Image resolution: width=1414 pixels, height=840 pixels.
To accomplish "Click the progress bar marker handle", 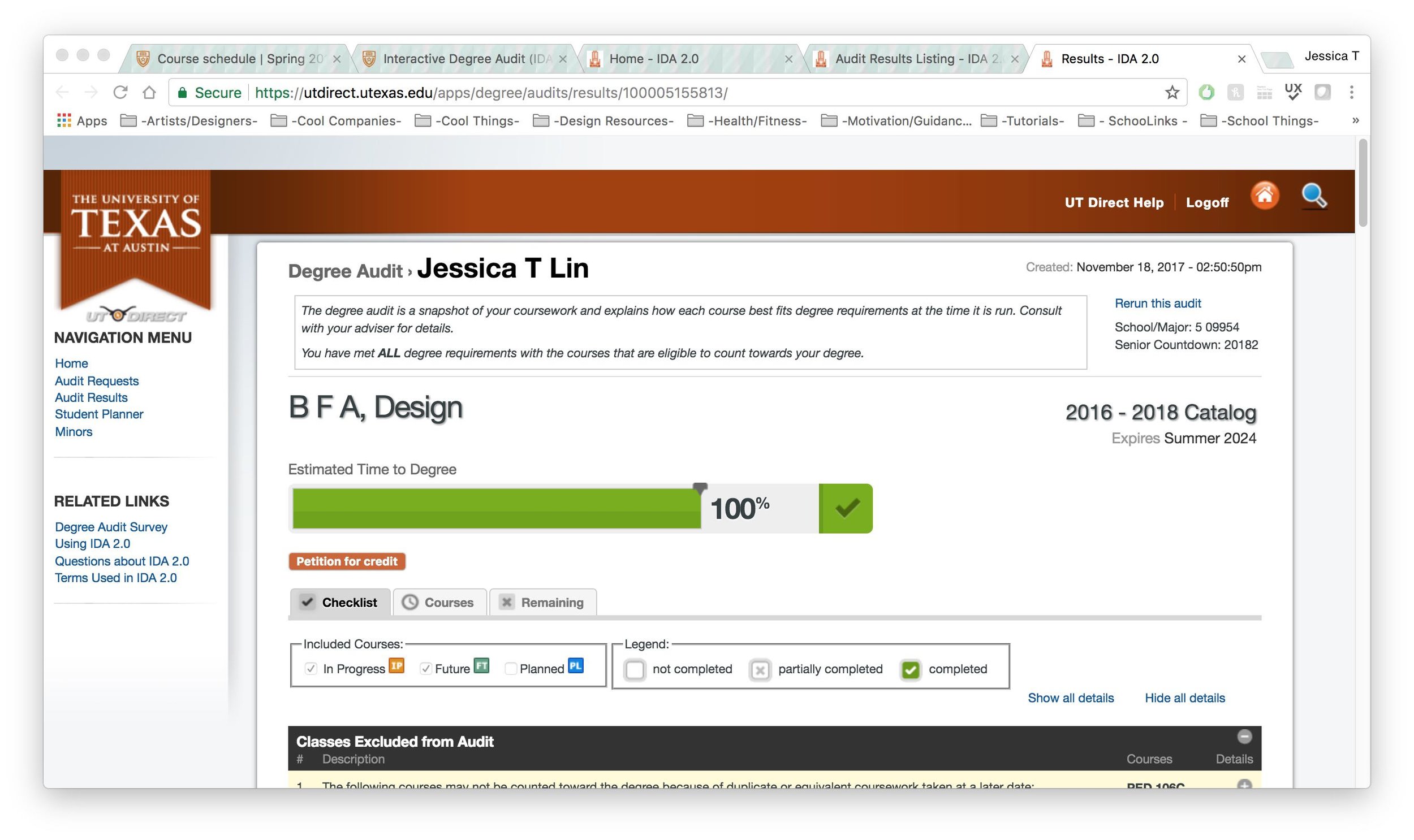I will pos(699,488).
